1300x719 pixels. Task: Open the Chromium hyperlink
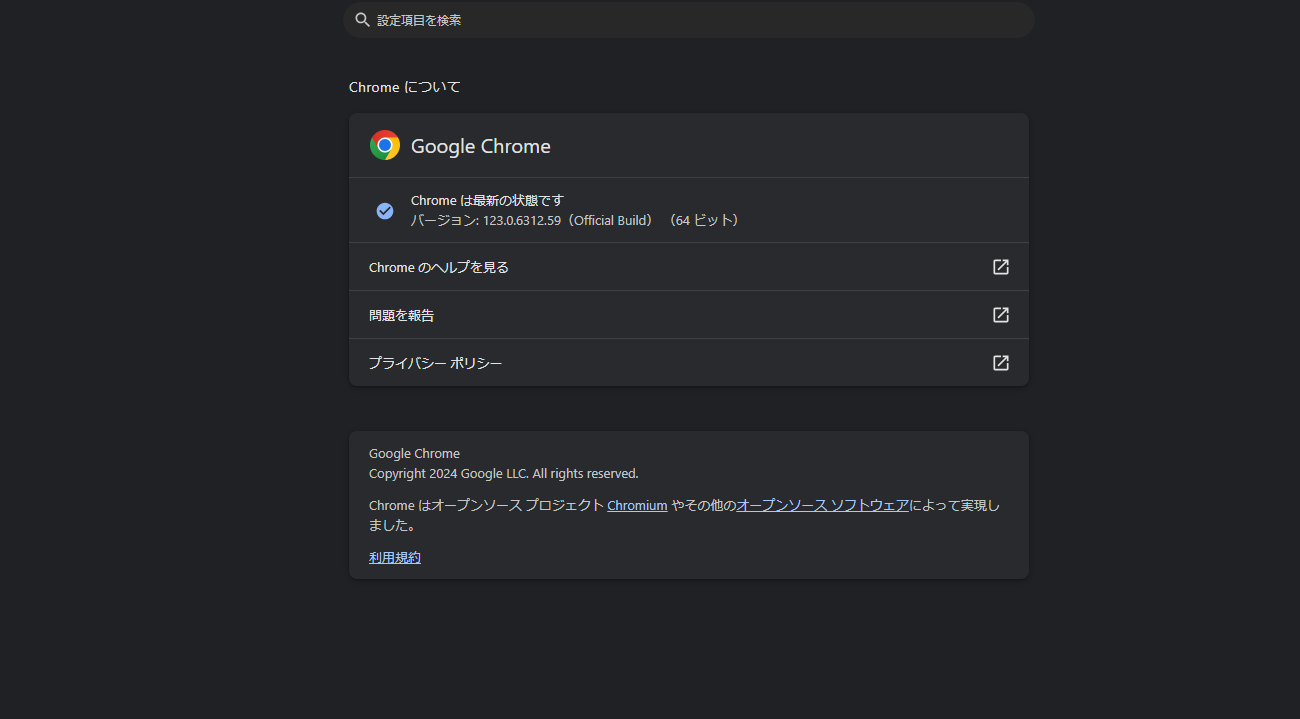tap(637, 506)
